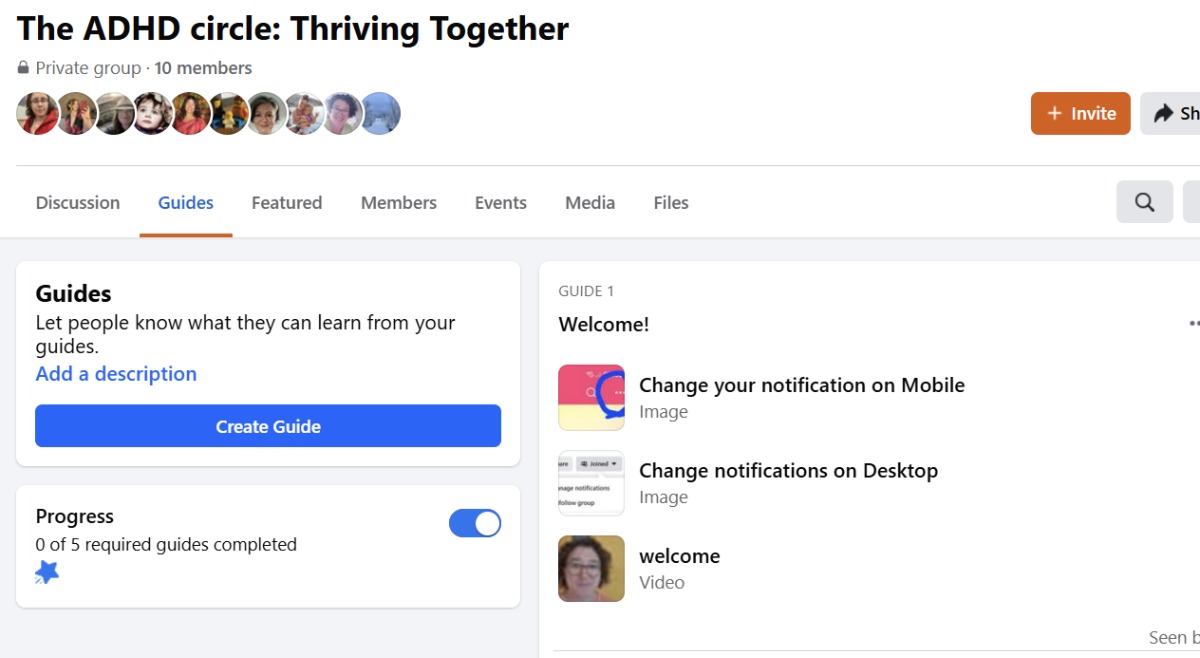Open the desktop notifications image thumbnail
This screenshot has height=658, width=1200.
[591, 483]
